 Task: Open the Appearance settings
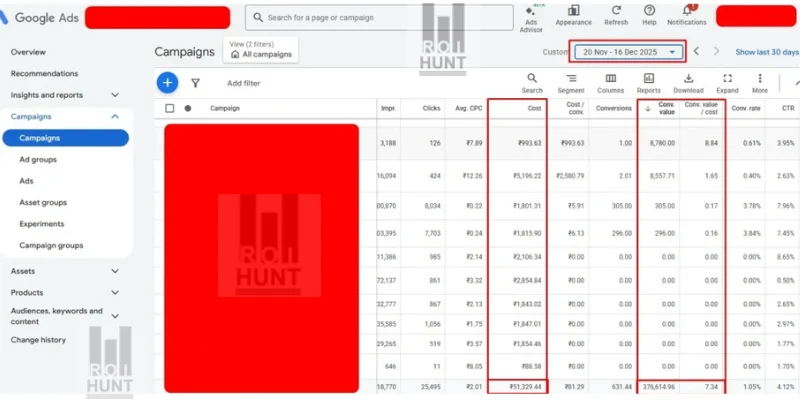click(x=573, y=16)
